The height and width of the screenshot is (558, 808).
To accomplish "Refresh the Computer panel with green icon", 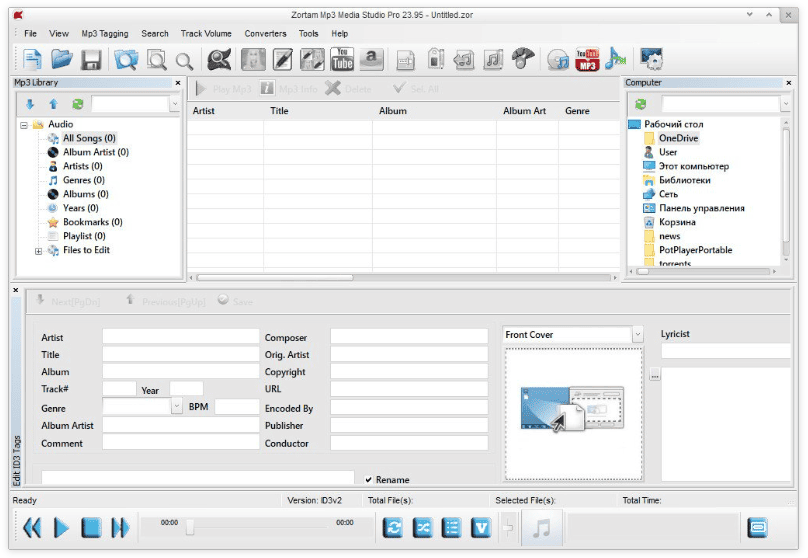I will [x=641, y=105].
